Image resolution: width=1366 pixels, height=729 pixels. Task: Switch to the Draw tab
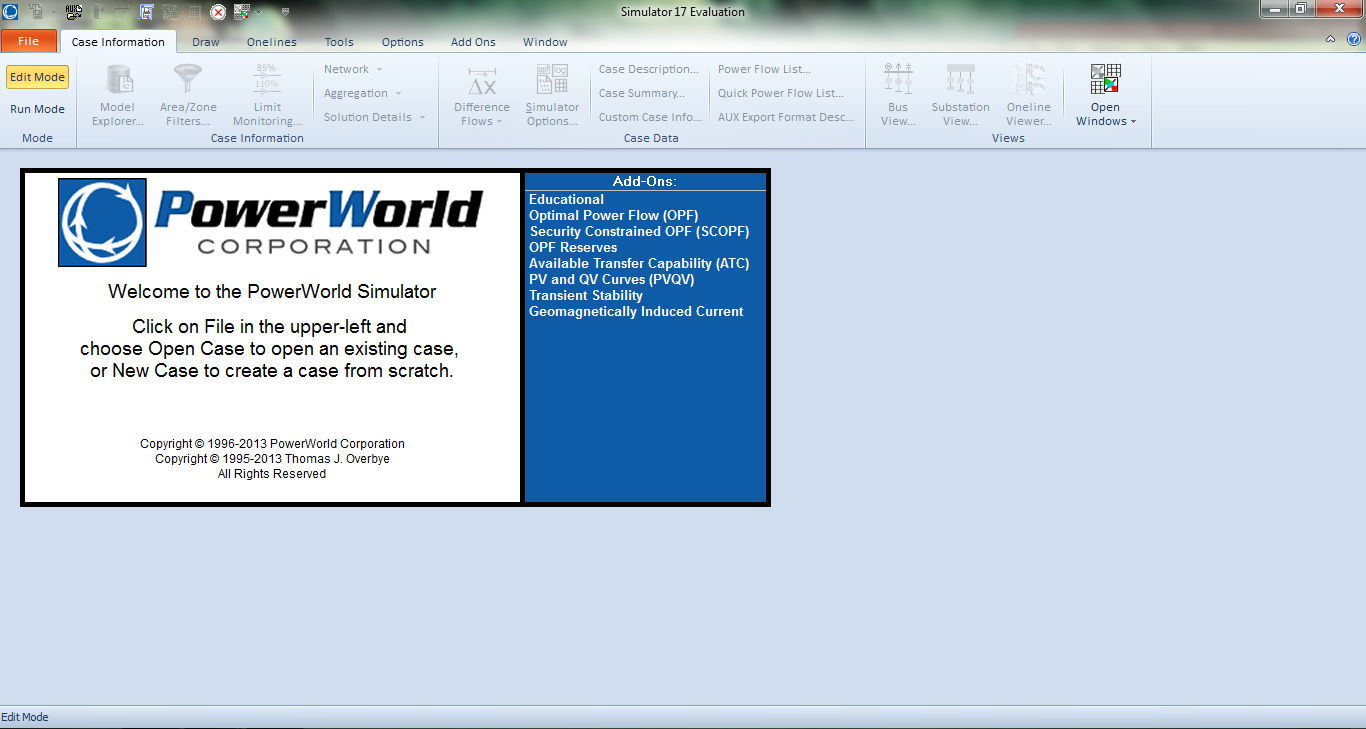click(x=205, y=42)
